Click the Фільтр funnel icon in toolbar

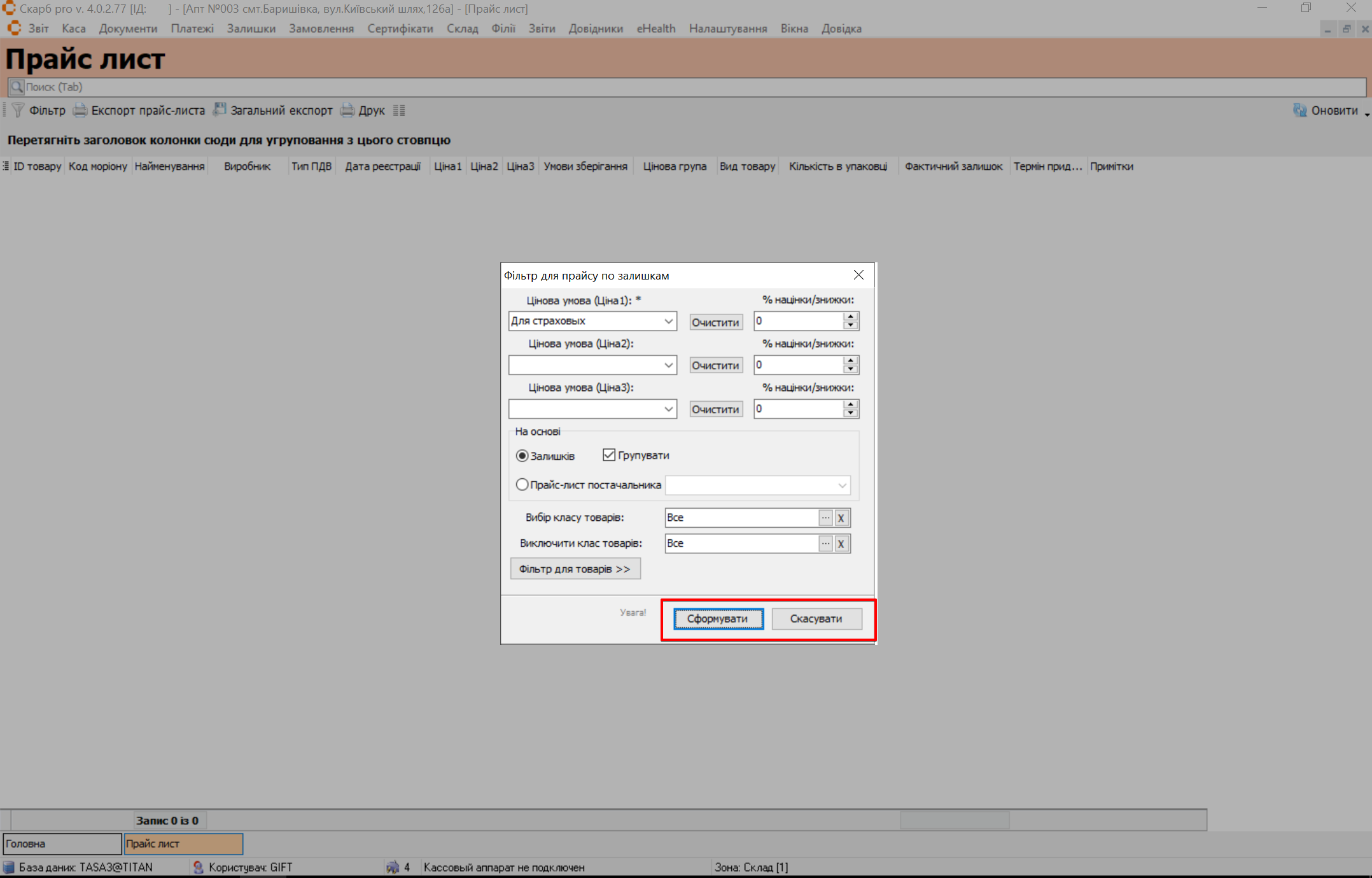point(18,110)
